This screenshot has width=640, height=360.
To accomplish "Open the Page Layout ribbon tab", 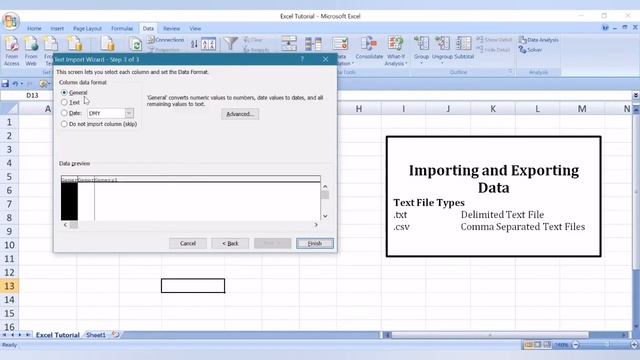I will pyautogui.click(x=87, y=29).
